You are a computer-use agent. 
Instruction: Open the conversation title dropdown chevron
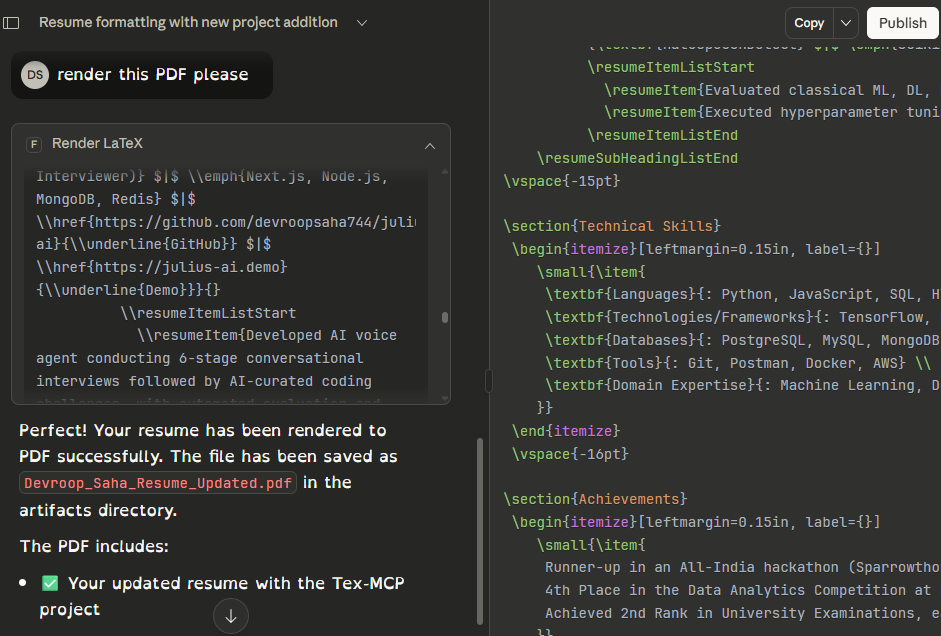pos(361,23)
